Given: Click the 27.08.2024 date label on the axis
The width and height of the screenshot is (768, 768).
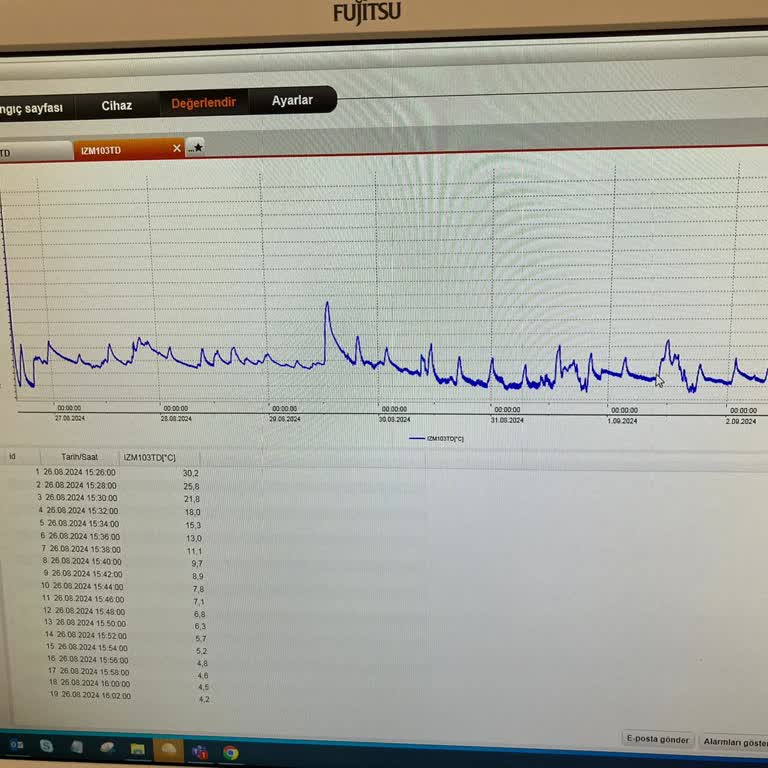Looking at the screenshot, I should 70,418.
